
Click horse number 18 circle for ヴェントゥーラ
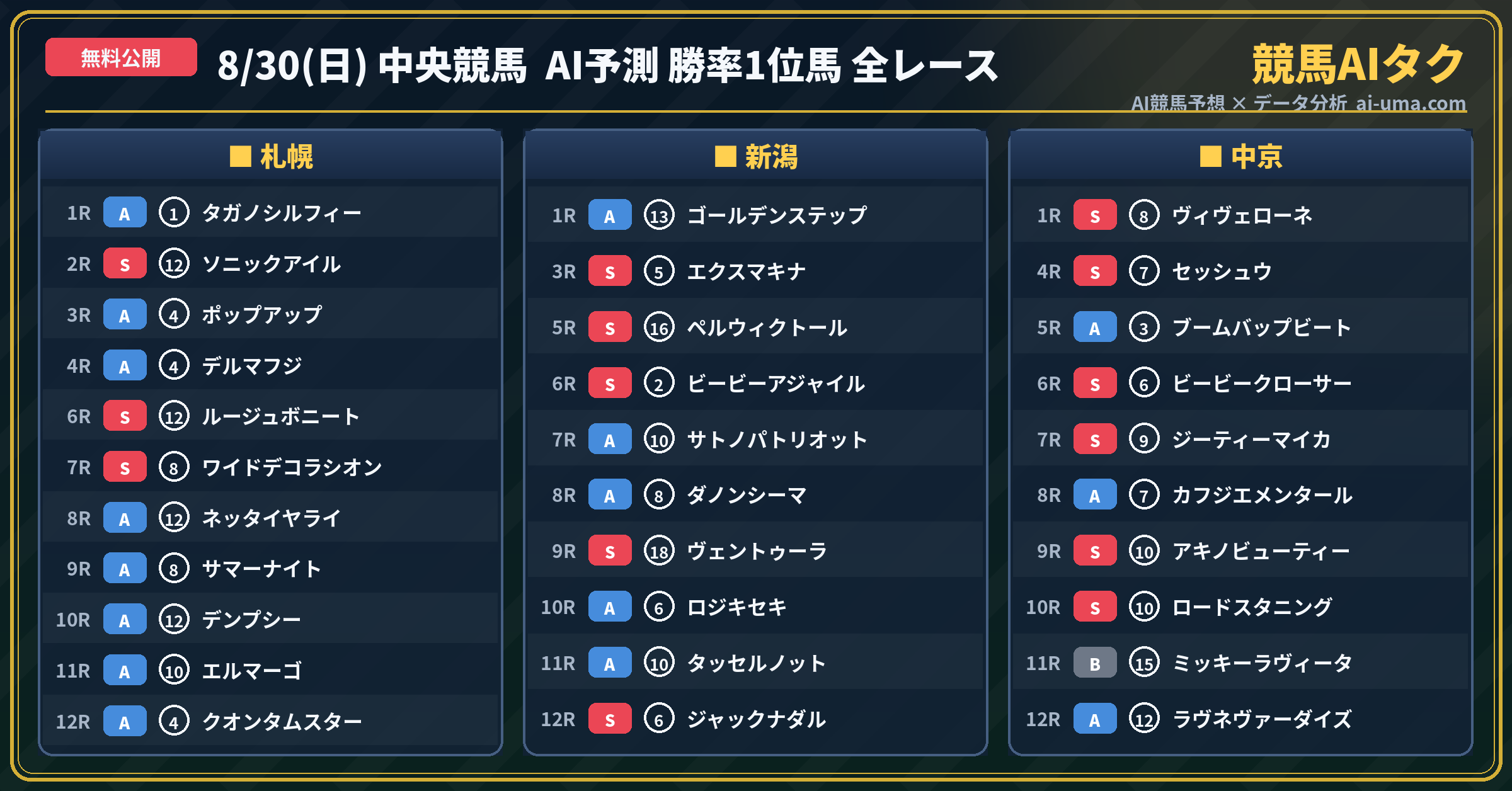click(659, 551)
